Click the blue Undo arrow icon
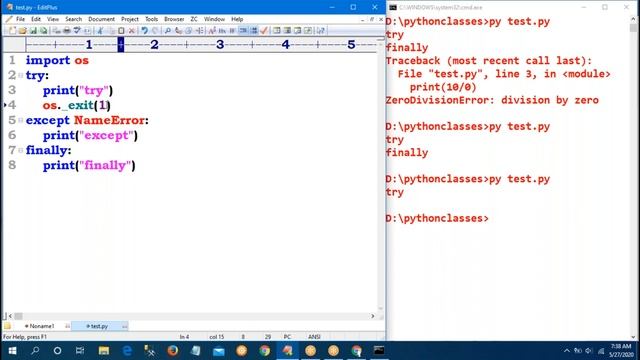 [144, 31]
